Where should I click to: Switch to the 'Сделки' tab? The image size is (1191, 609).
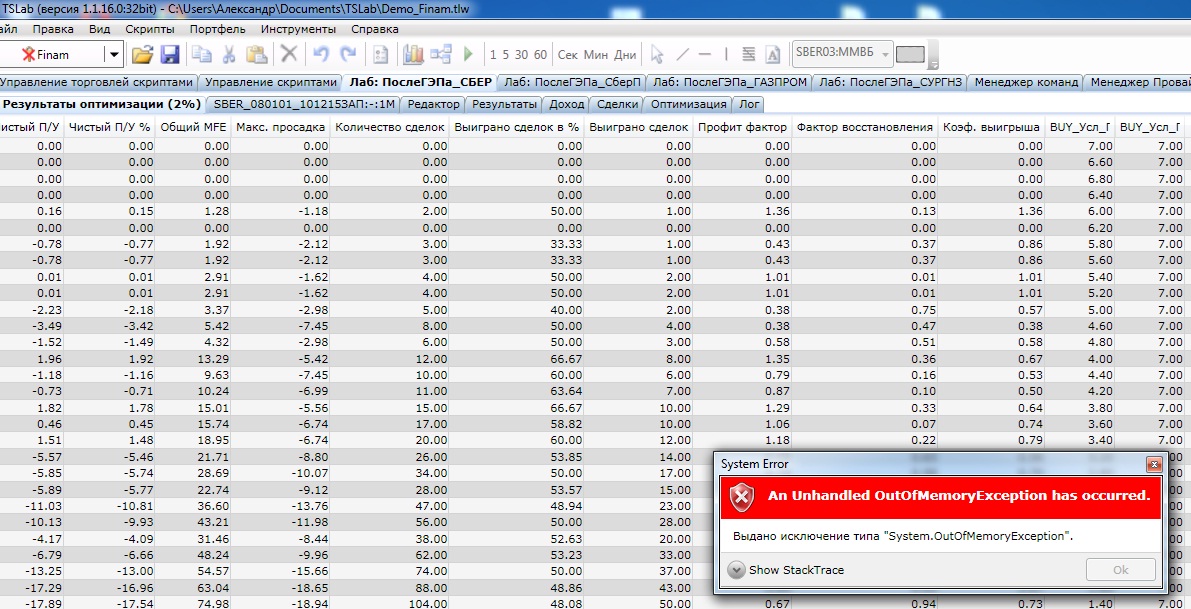(617, 104)
